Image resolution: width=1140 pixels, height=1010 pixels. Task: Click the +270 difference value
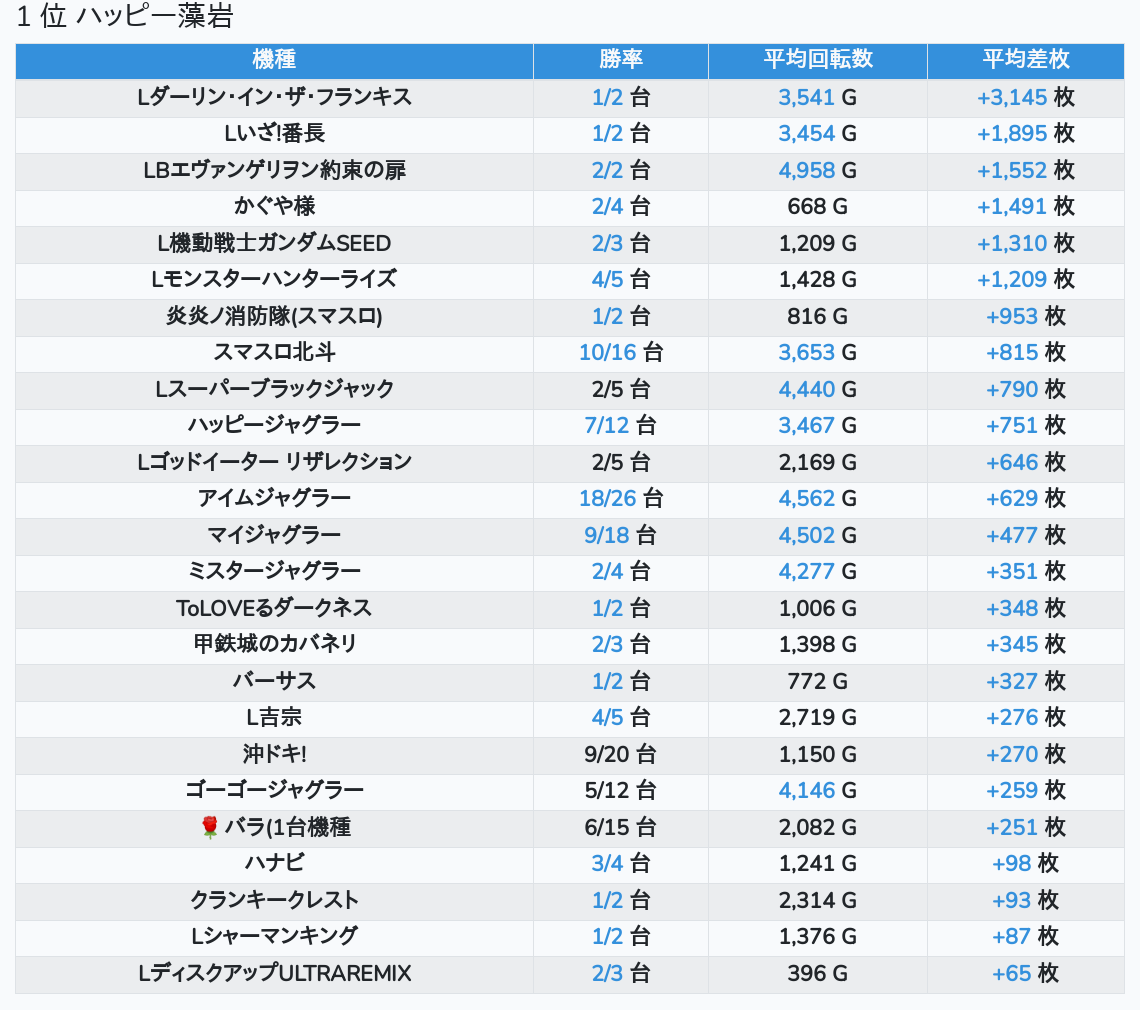pos(1012,755)
